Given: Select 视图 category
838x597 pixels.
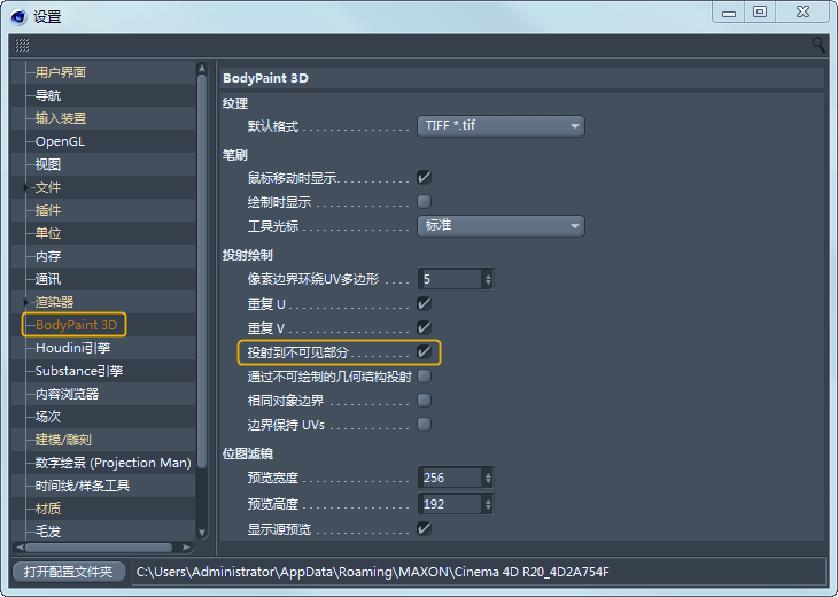Looking at the screenshot, I should pos(48,164).
